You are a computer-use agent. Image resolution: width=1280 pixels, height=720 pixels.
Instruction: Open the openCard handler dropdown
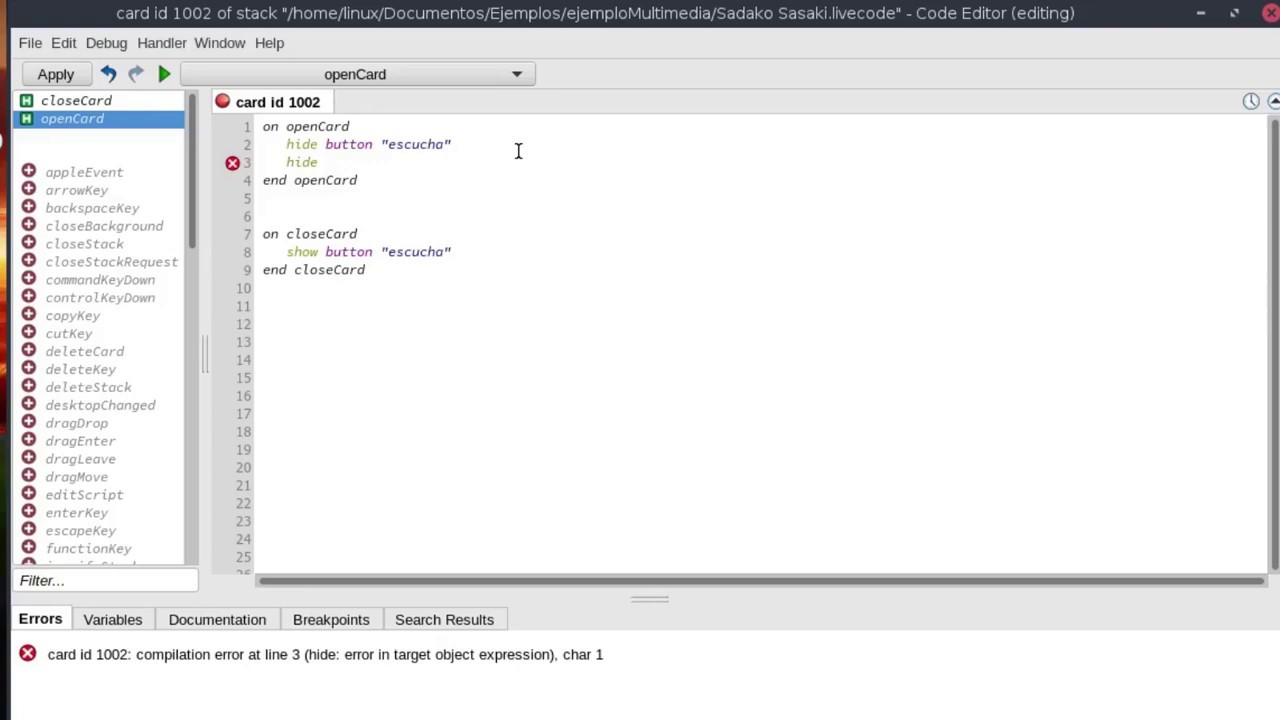tap(358, 74)
